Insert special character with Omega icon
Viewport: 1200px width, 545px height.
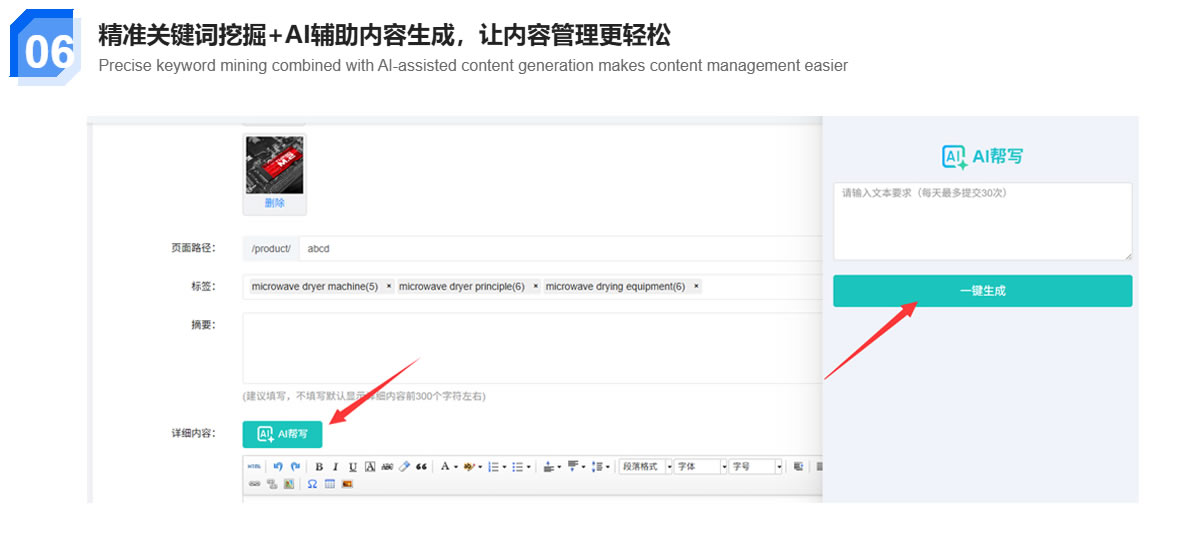[x=312, y=484]
